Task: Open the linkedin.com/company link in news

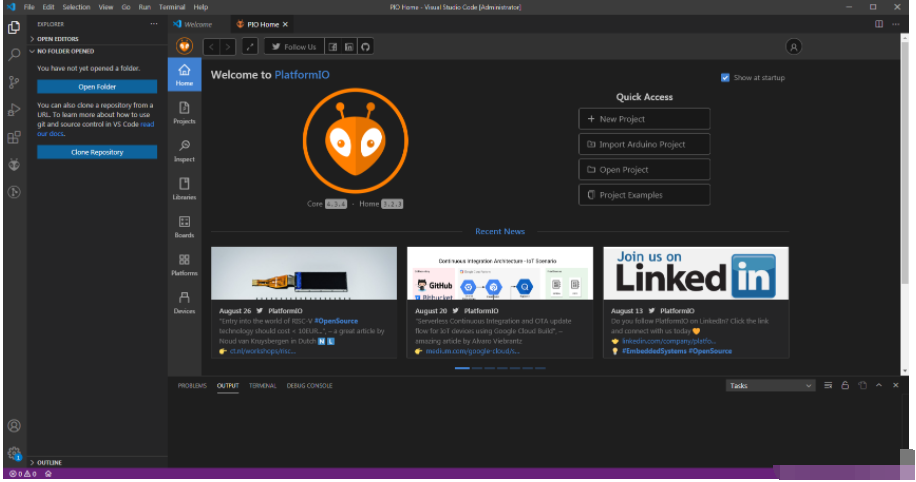Action: click(x=668, y=341)
